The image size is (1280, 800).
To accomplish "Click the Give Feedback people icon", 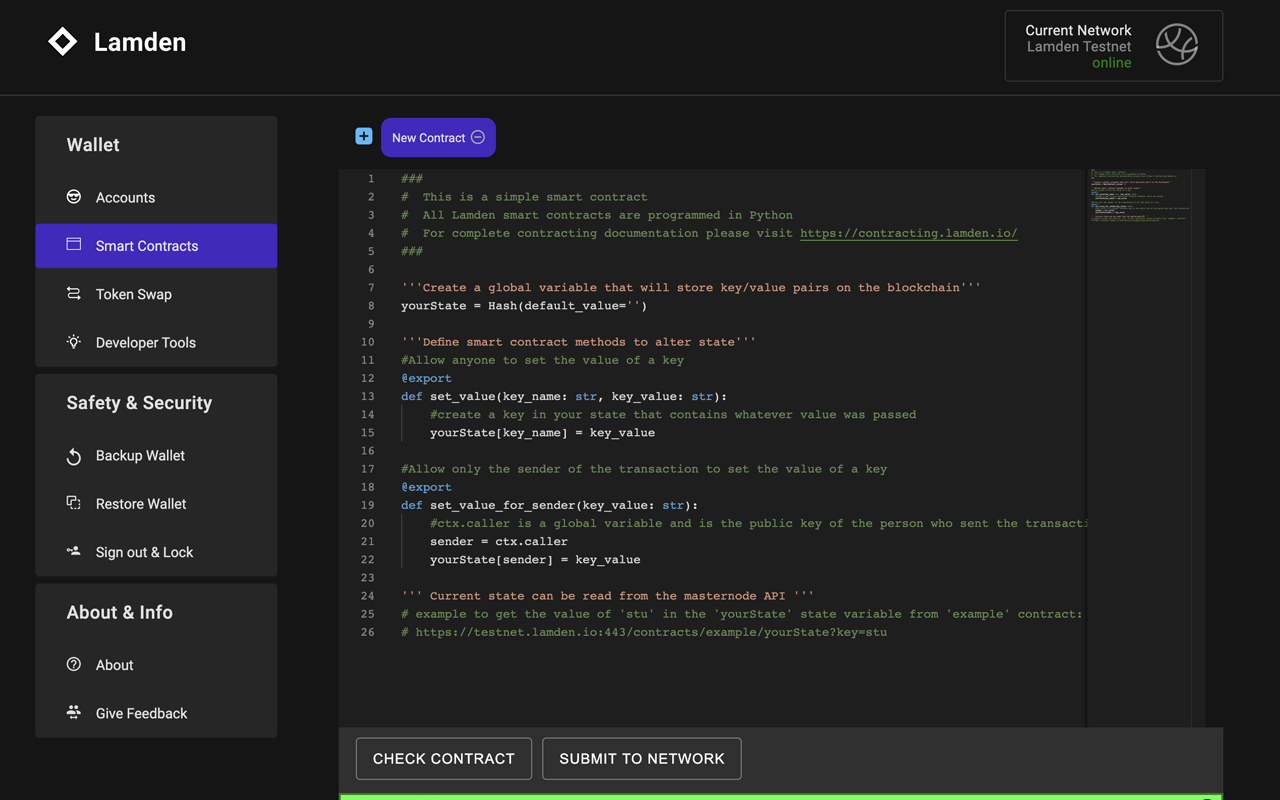I will [73, 713].
